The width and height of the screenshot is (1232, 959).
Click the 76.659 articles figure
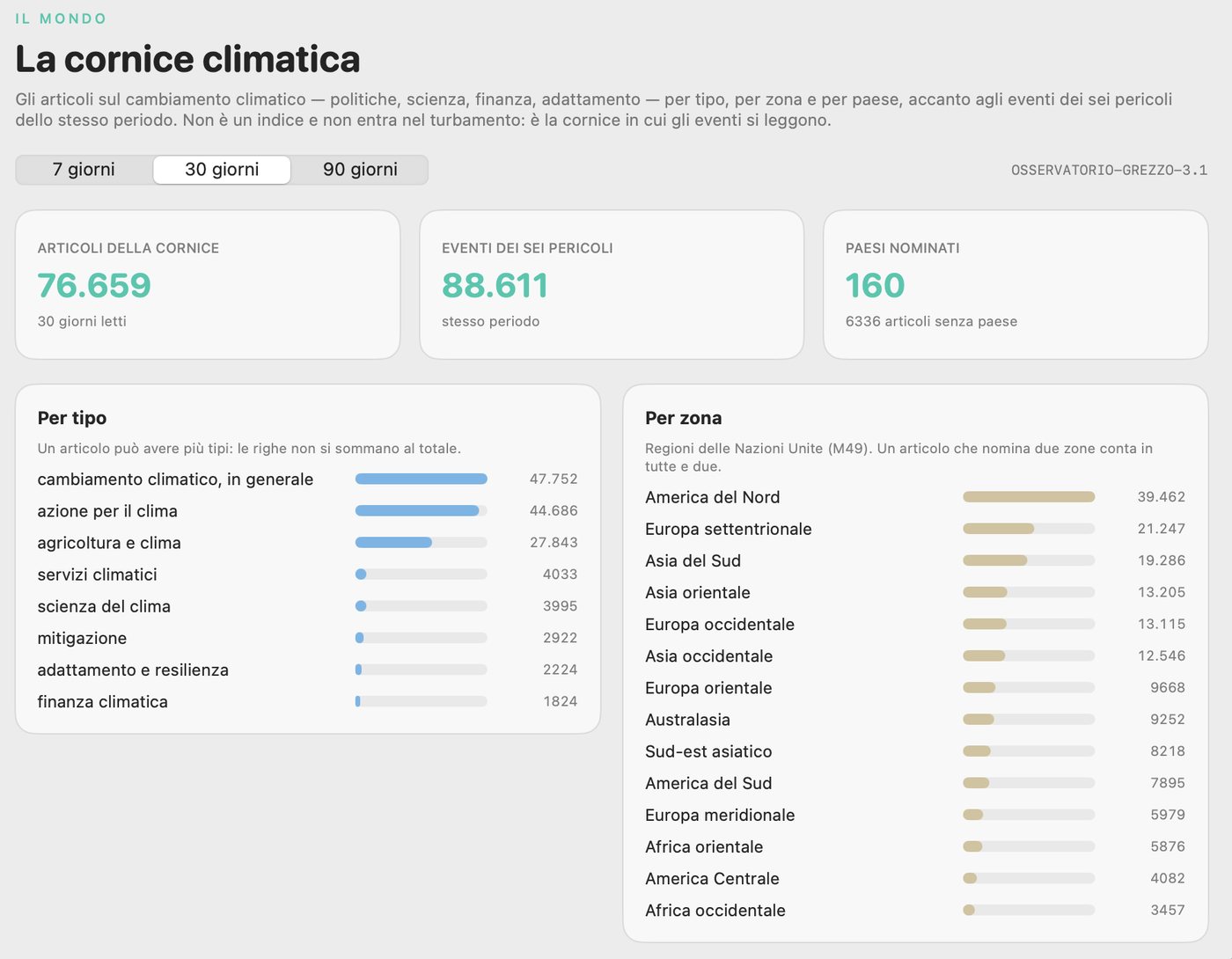click(94, 285)
